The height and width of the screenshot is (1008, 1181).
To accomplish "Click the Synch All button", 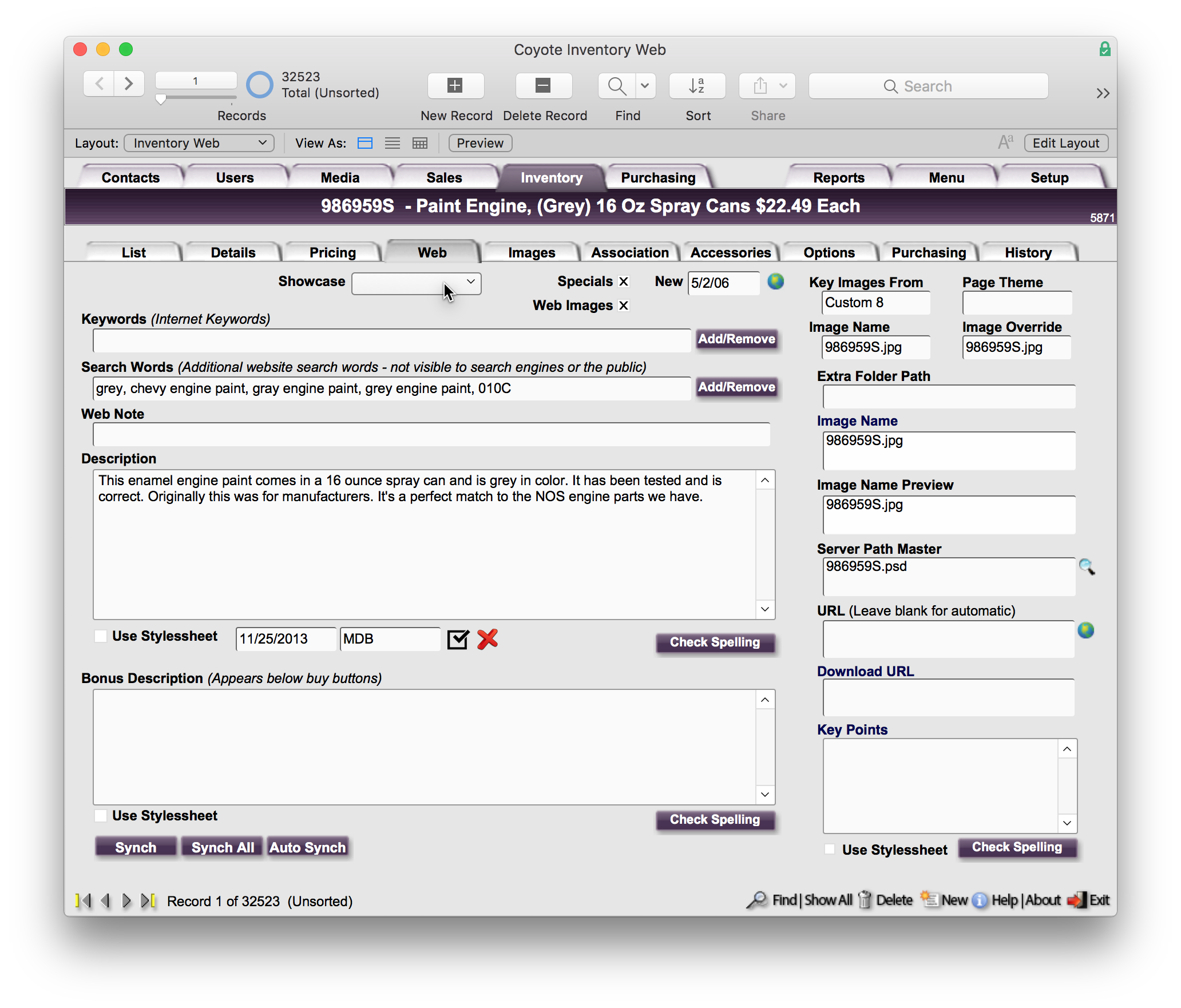I will pyautogui.click(x=223, y=847).
